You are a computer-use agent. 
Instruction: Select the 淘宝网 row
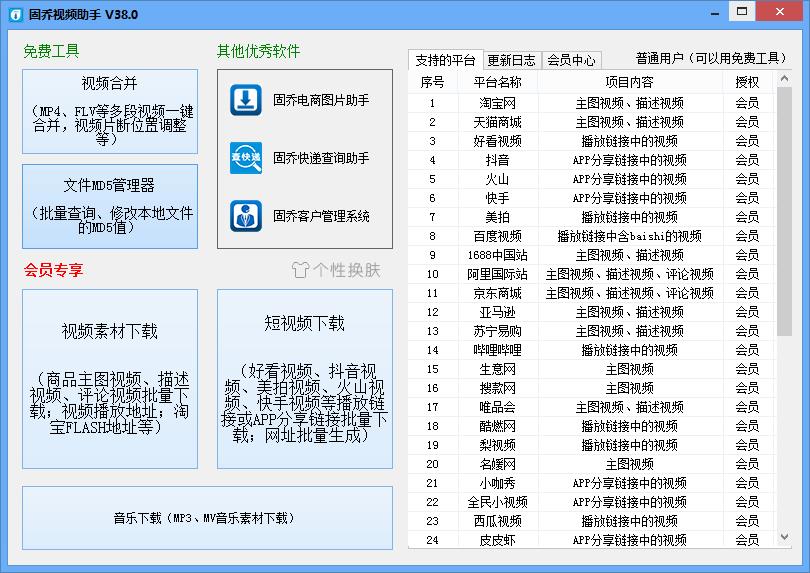tap(592, 103)
